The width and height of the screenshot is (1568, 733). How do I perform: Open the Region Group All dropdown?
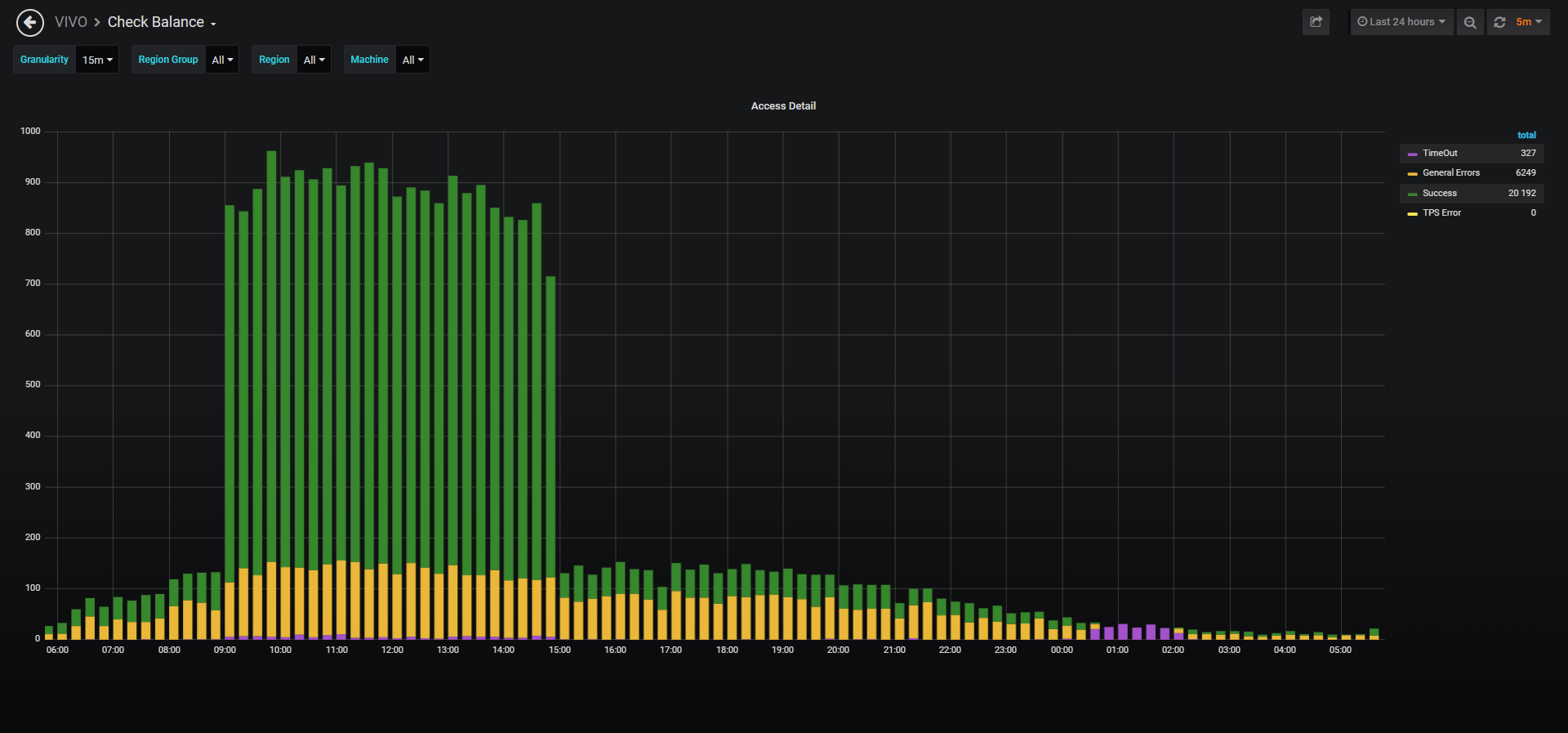tap(222, 60)
